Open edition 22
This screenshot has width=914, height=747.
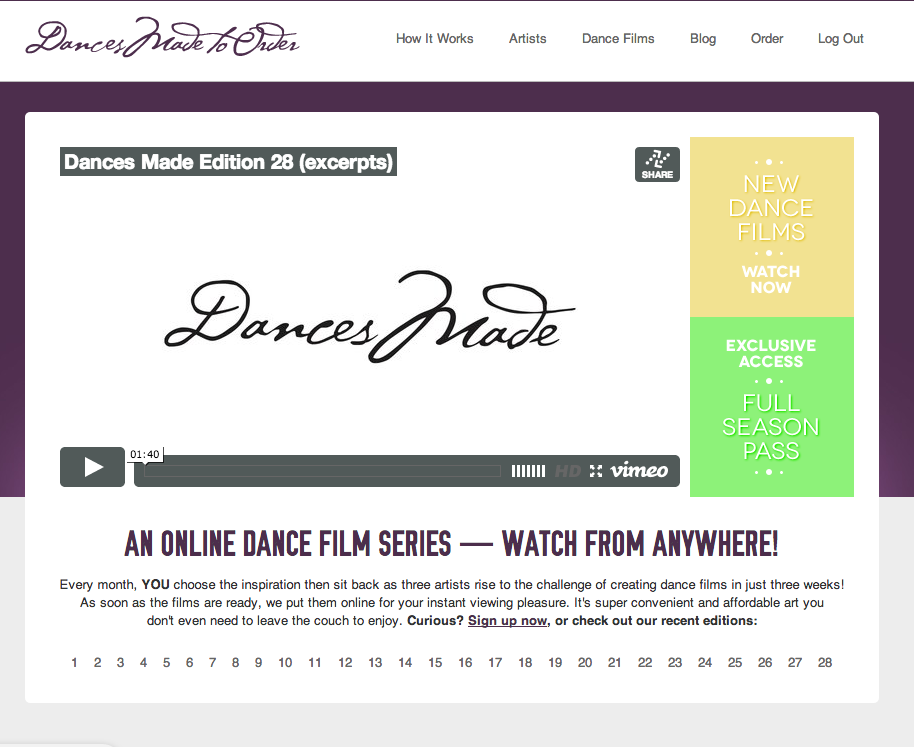(x=645, y=663)
